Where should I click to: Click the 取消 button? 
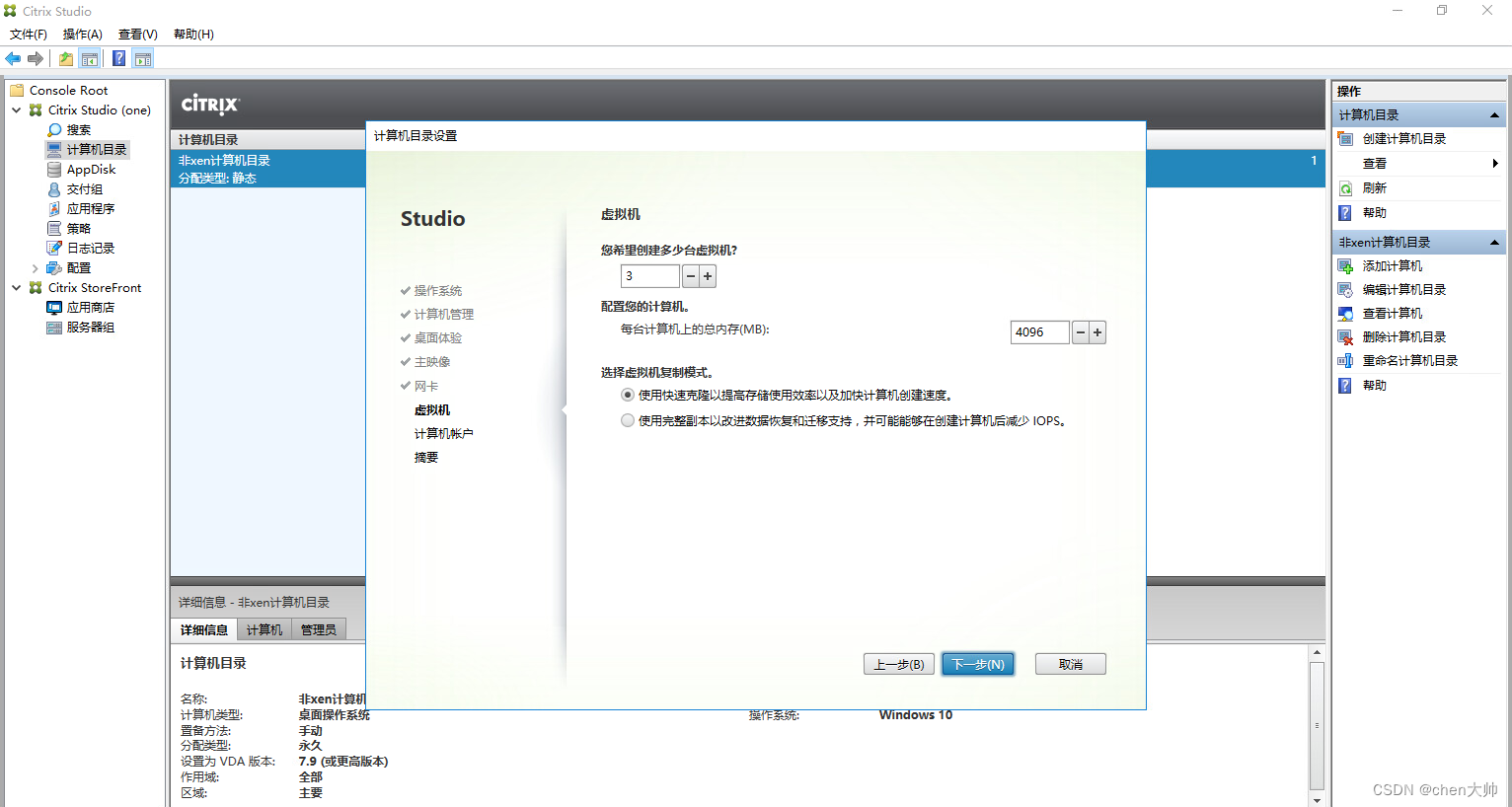pos(1071,664)
